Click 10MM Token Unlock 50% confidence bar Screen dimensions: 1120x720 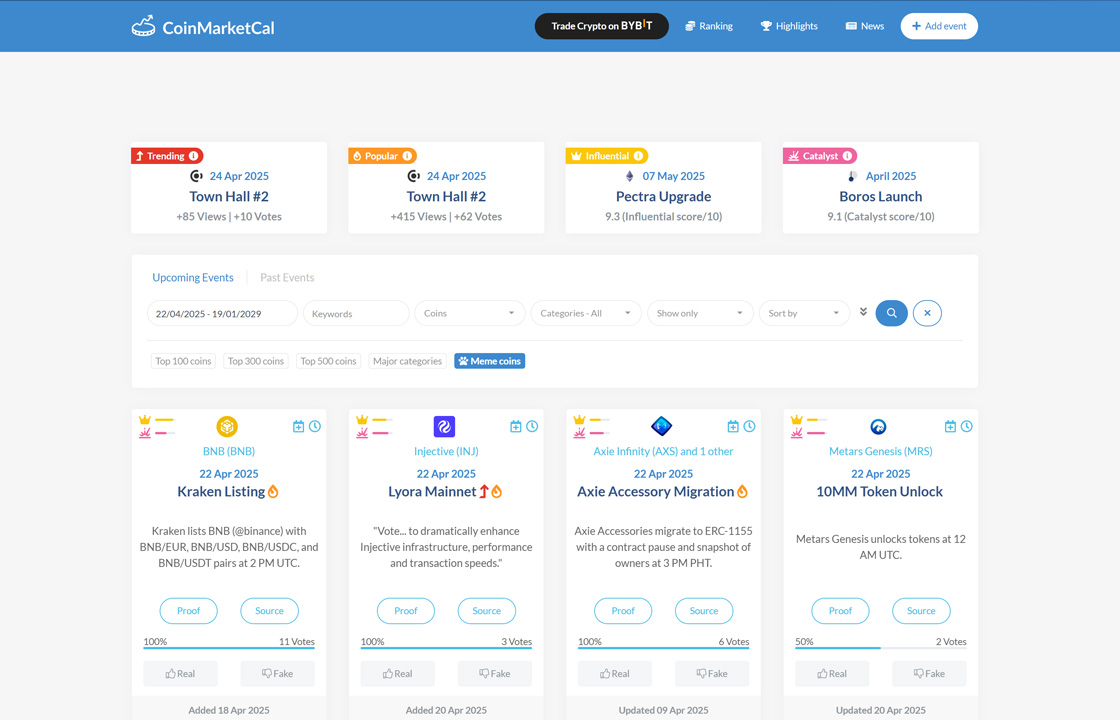click(881, 648)
